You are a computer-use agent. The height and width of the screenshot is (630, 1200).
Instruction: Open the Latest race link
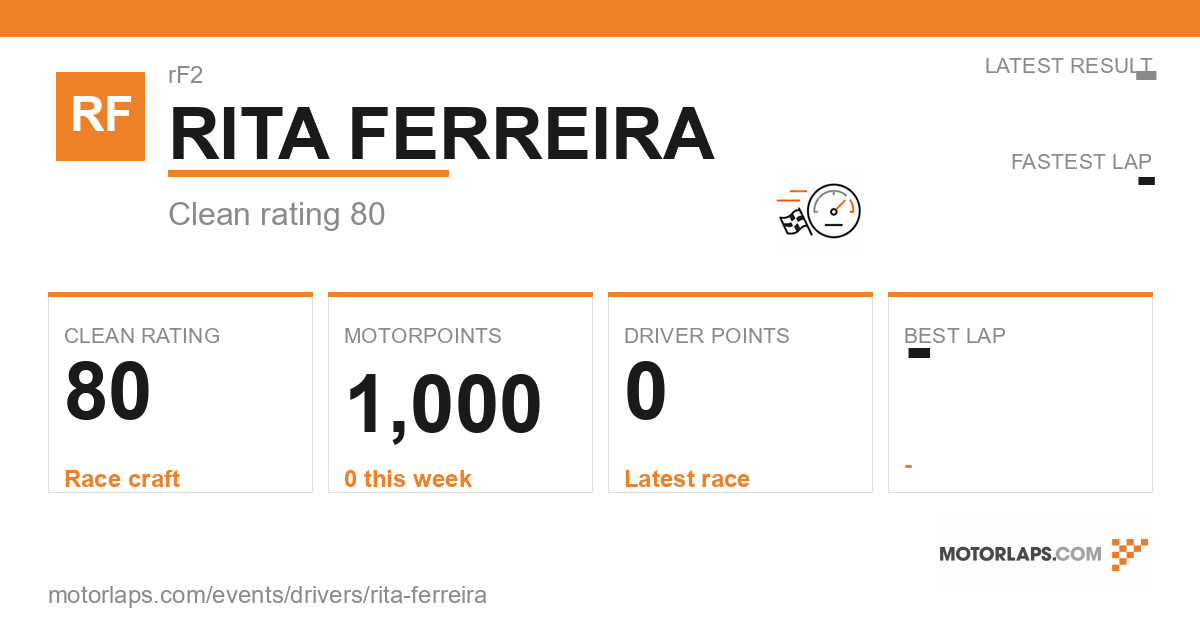click(x=687, y=479)
